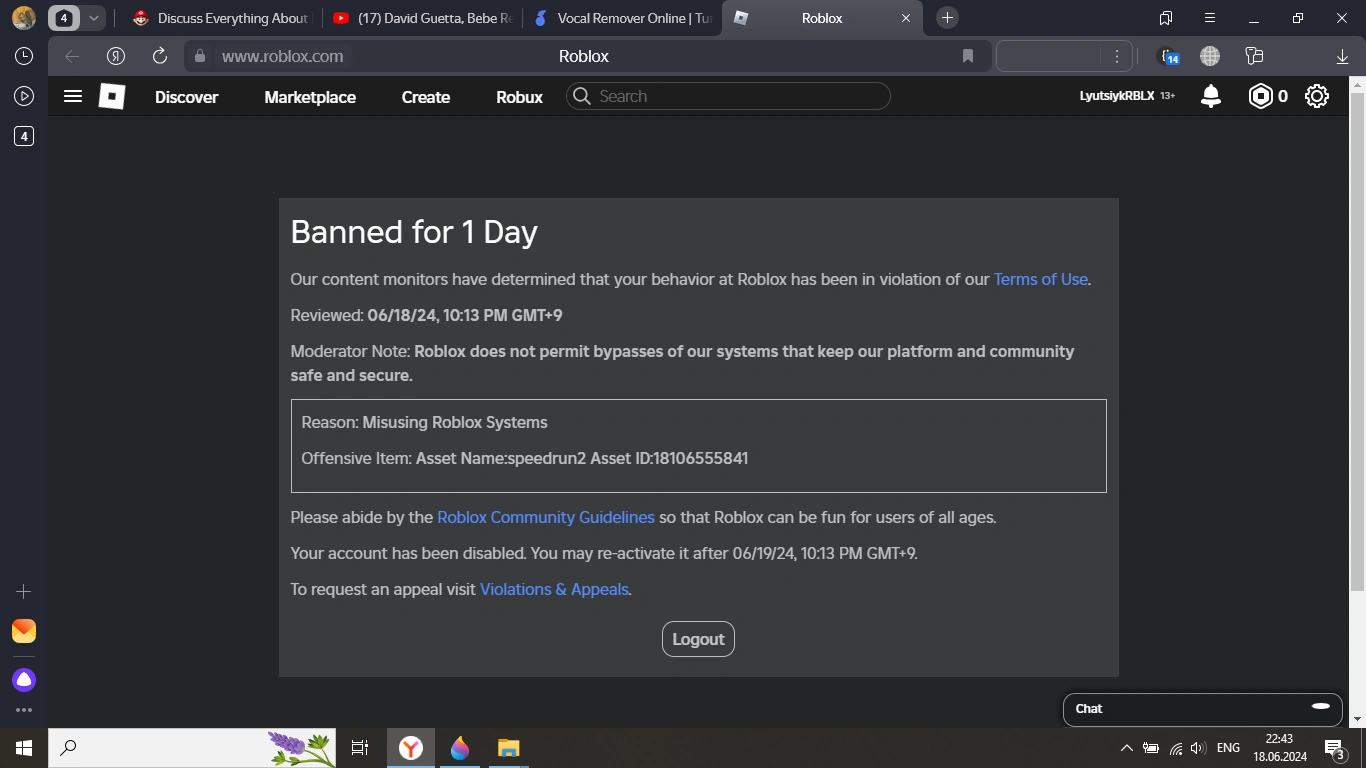Click inside the Roblox search field

tap(728, 96)
